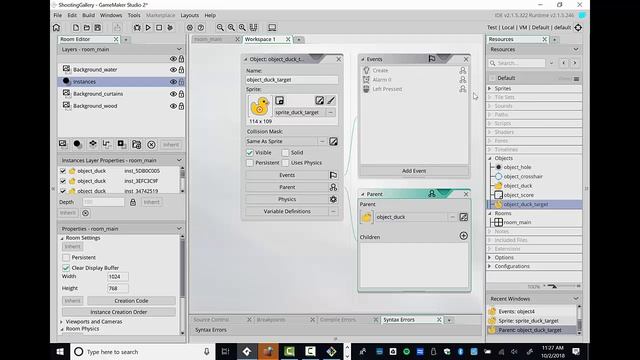Create new layer folder icon
This screenshot has width=640, height=360.
coord(136,144)
